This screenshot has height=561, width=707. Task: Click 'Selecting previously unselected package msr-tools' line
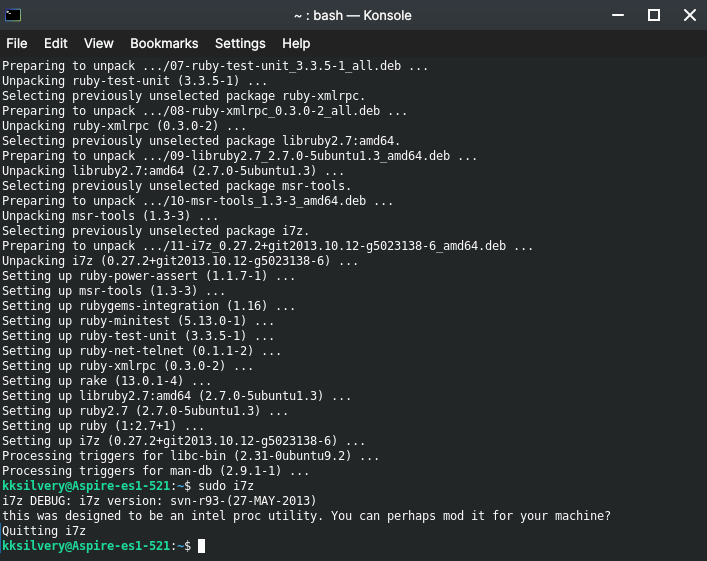(176, 185)
